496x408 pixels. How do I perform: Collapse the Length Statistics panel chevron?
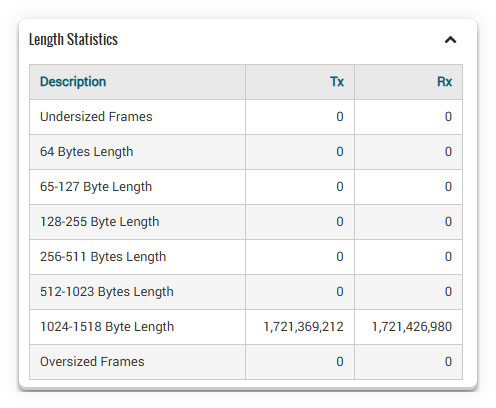point(450,40)
